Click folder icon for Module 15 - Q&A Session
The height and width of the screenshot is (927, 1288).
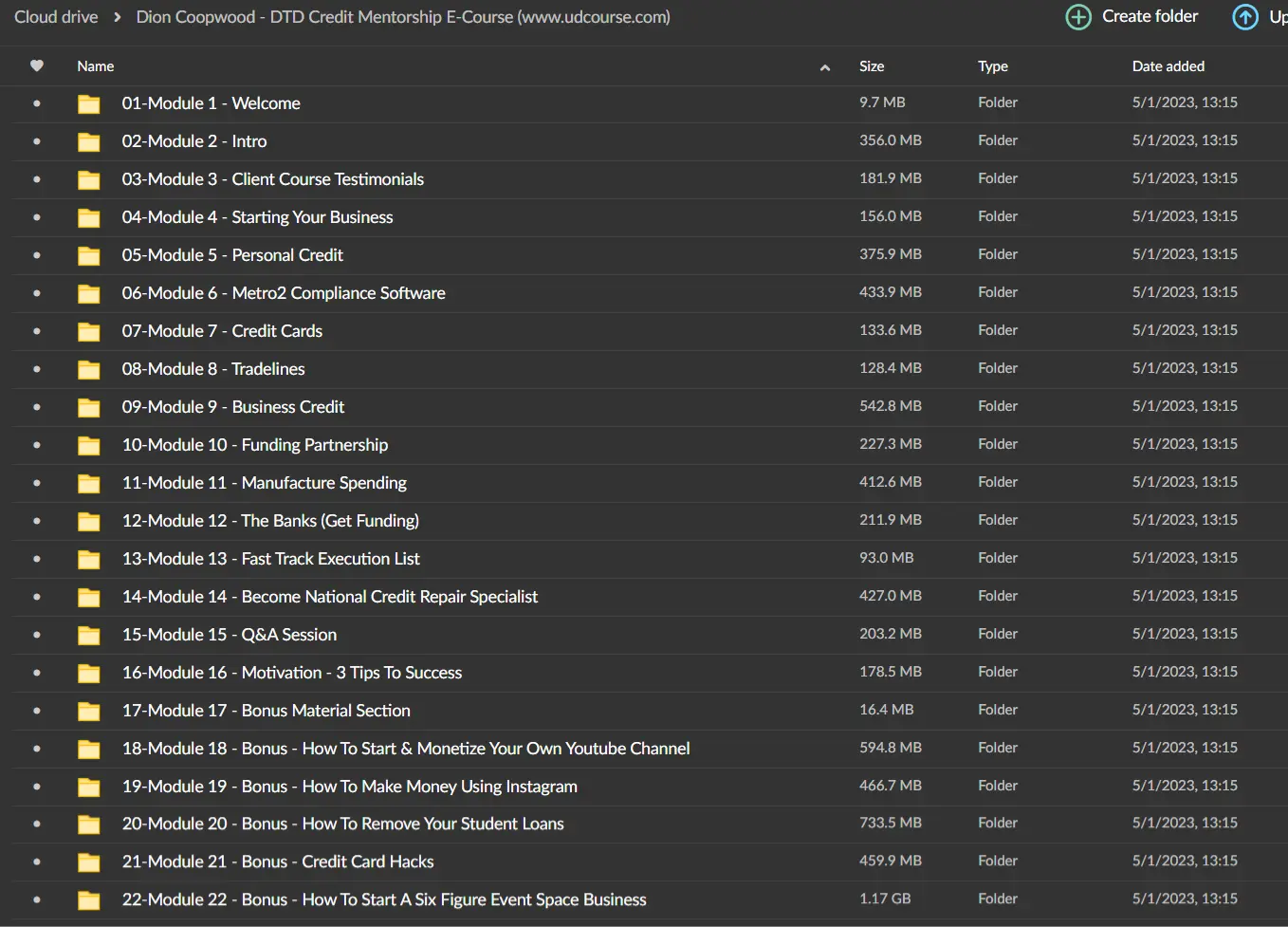tap(89, 636)
